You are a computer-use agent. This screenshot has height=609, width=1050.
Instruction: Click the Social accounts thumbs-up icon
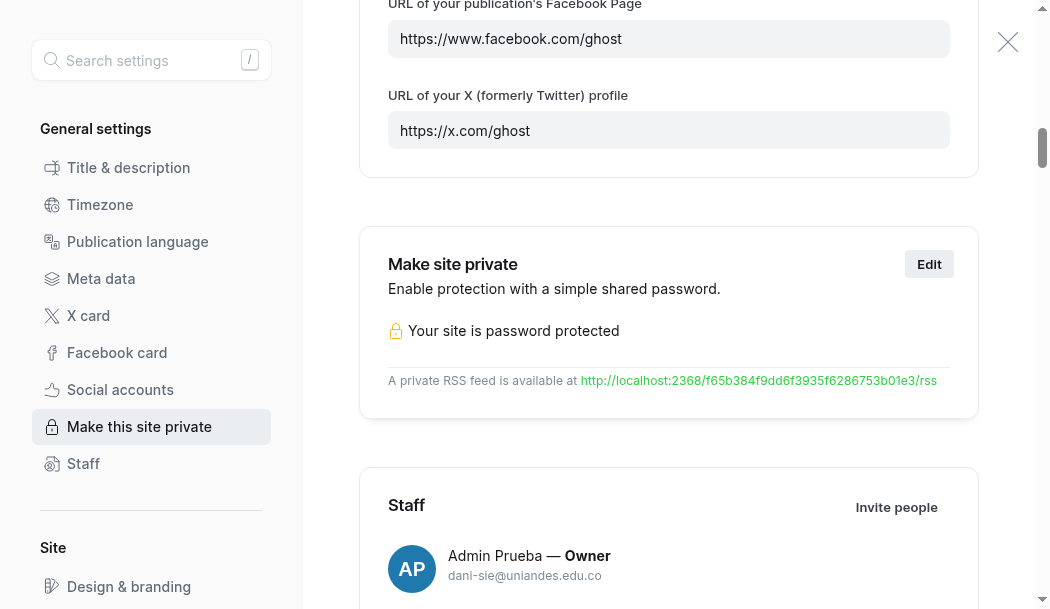click(x=52, y=390)
